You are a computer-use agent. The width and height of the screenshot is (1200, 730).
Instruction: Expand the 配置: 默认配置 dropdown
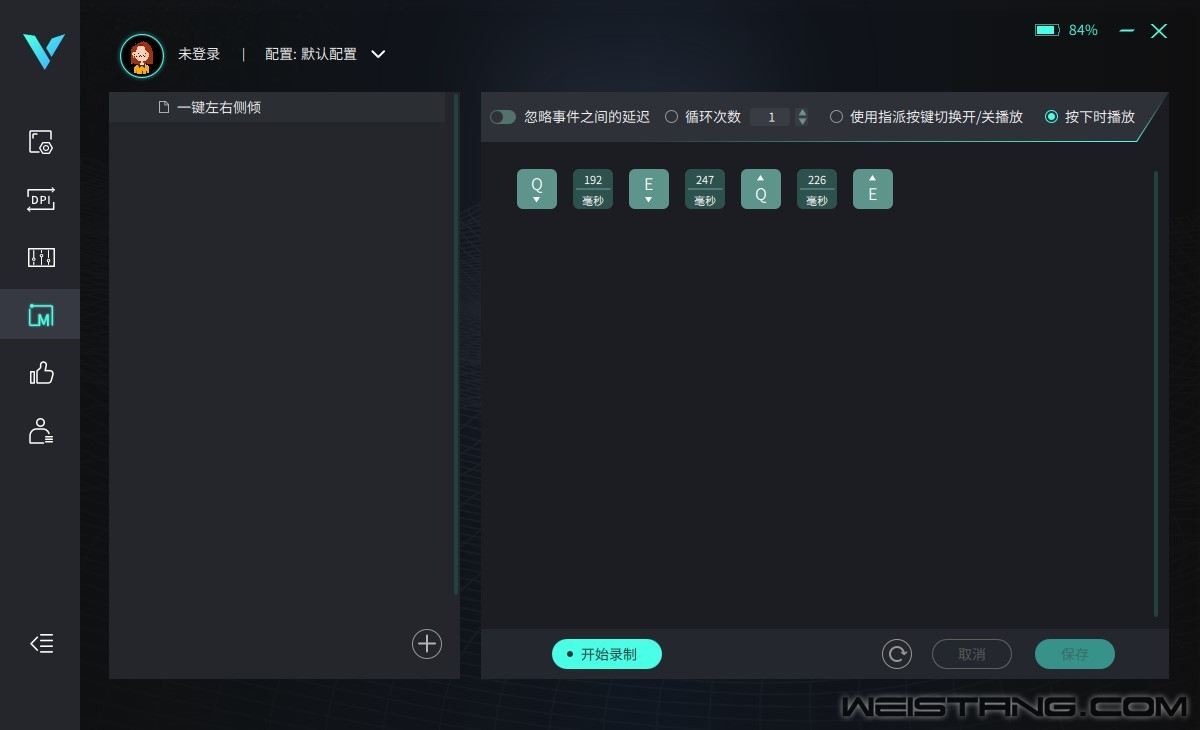point(378,54)
